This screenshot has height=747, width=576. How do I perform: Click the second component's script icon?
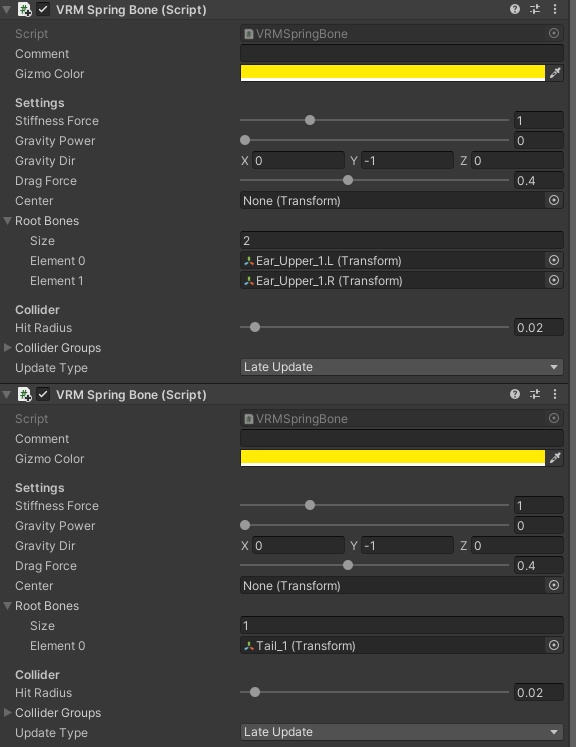coord(24,394)
